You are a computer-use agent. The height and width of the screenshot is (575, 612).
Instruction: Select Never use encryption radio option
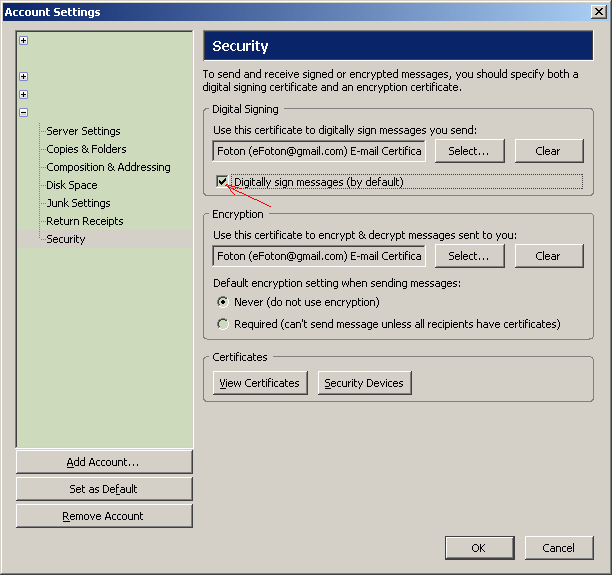223,302
